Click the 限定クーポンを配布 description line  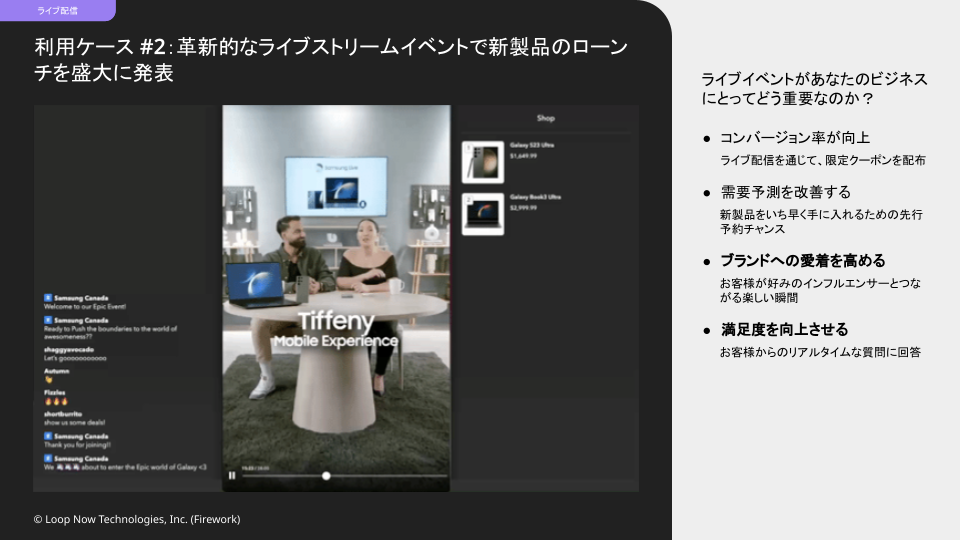(x=822, y=160)
